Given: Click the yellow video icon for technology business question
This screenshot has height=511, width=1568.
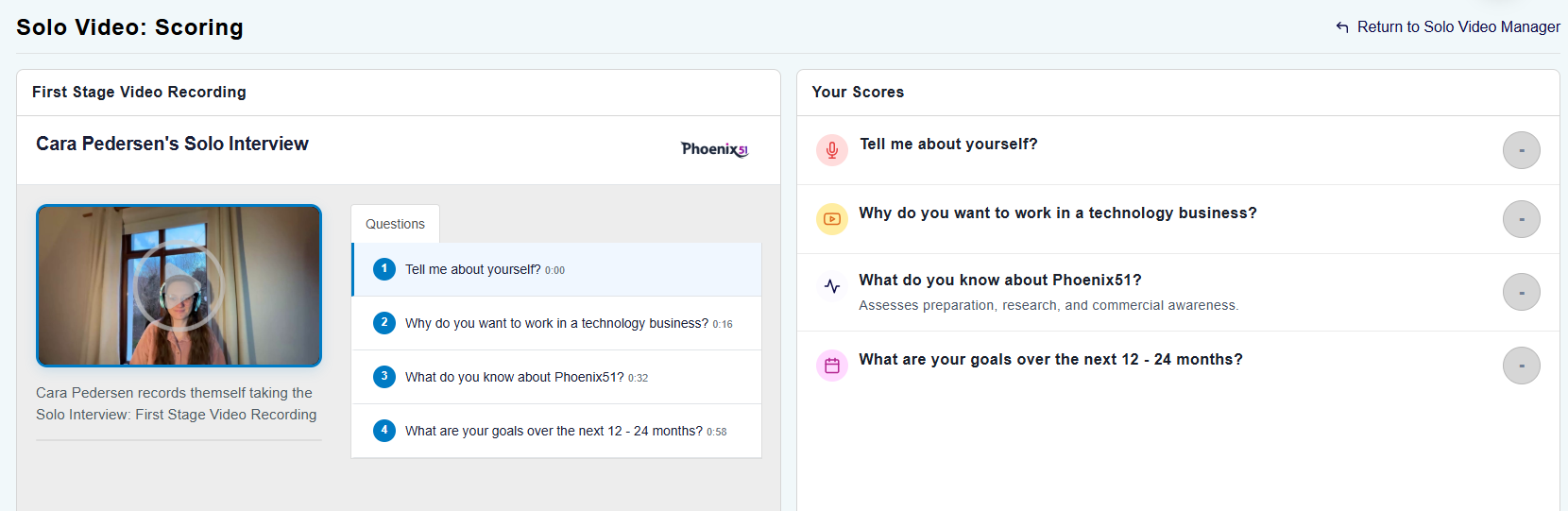Looking at the screenshot, I should (x=831, y=219).
